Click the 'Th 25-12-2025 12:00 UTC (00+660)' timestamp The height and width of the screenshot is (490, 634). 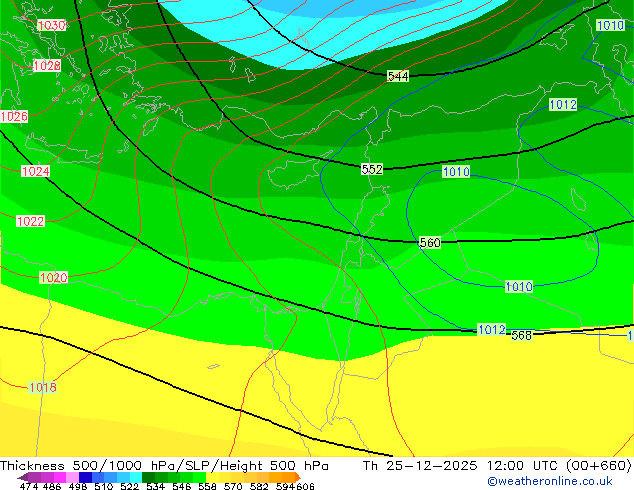click(x=497, y=466)
